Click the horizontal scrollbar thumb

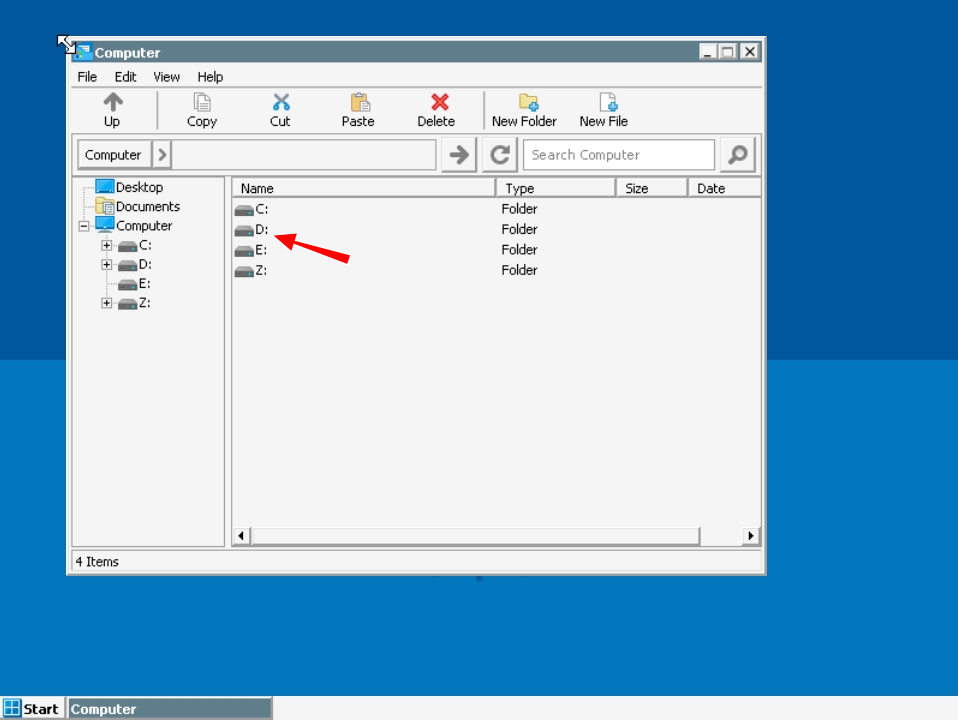point(475,536)
